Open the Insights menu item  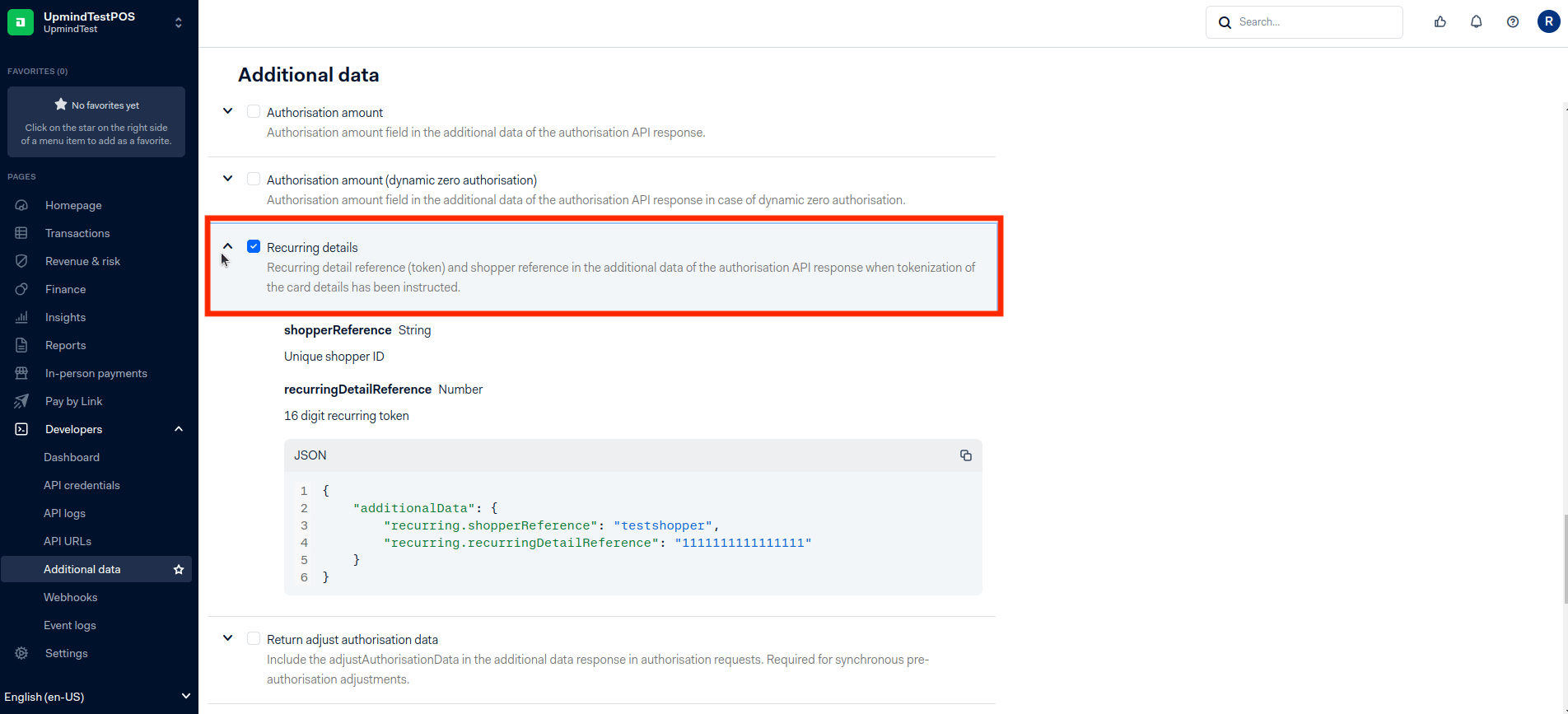[65, 317]
